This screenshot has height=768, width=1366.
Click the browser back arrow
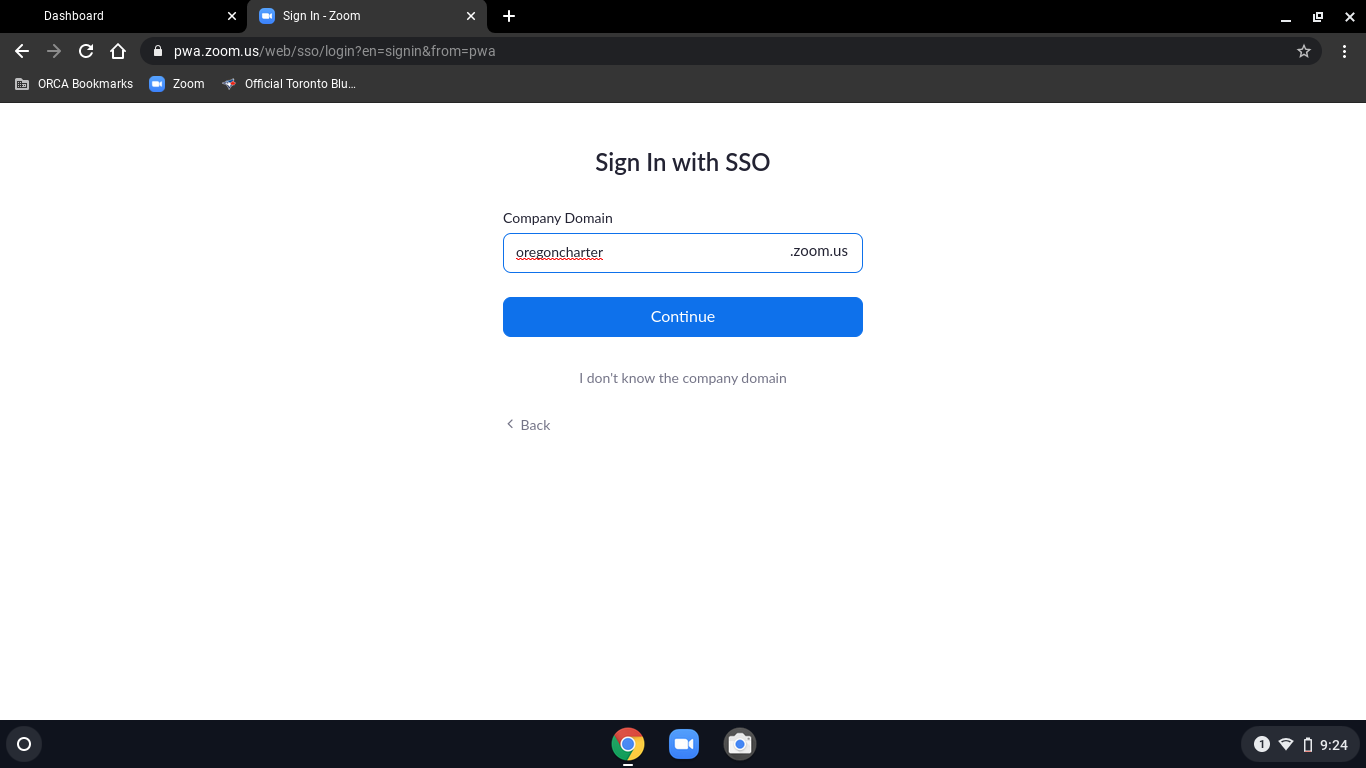(x=22, y=51)
